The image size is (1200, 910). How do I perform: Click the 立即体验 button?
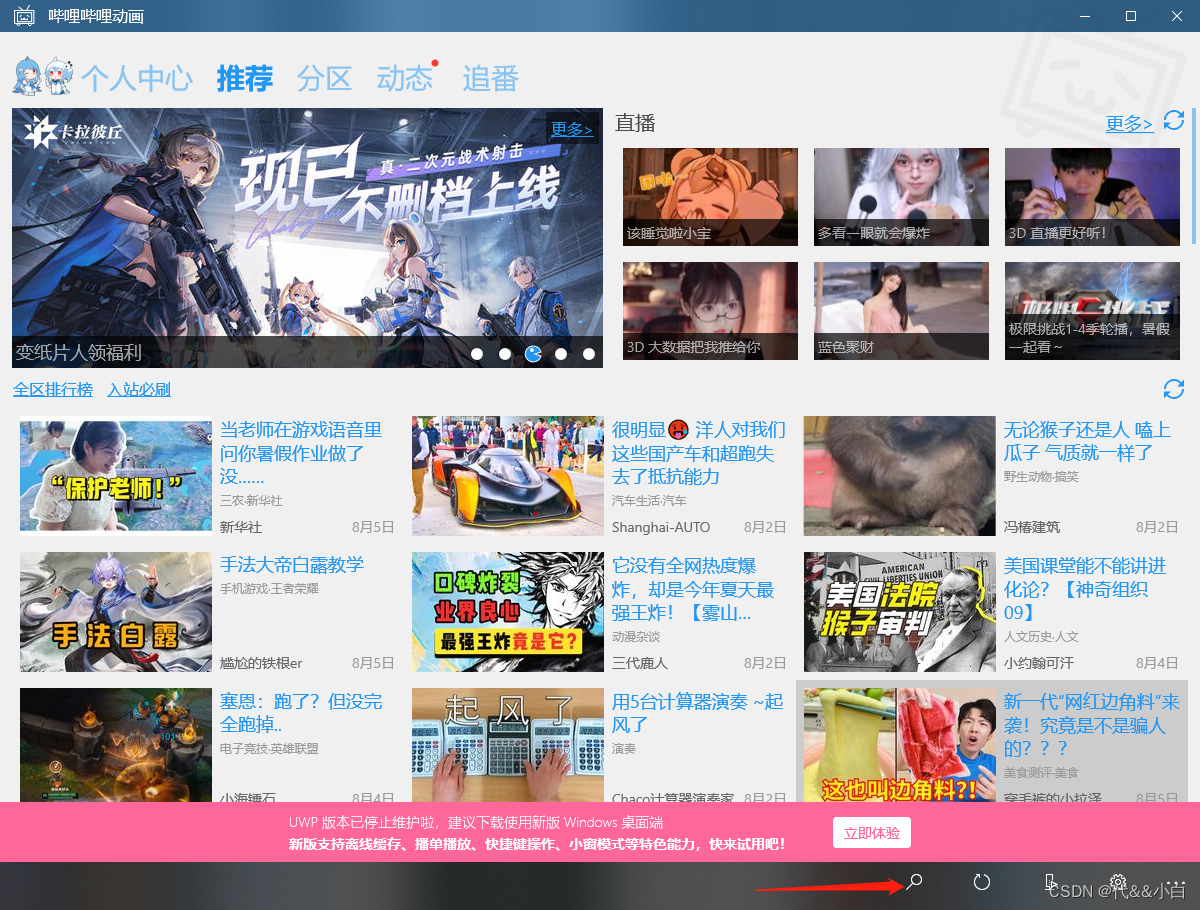click(872, 832)
